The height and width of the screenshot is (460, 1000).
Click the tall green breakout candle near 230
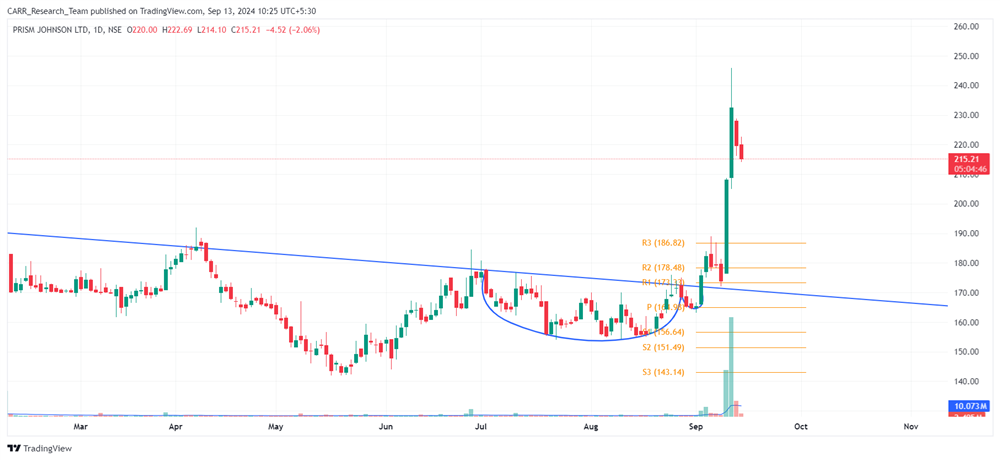click(x=732, y=143)
